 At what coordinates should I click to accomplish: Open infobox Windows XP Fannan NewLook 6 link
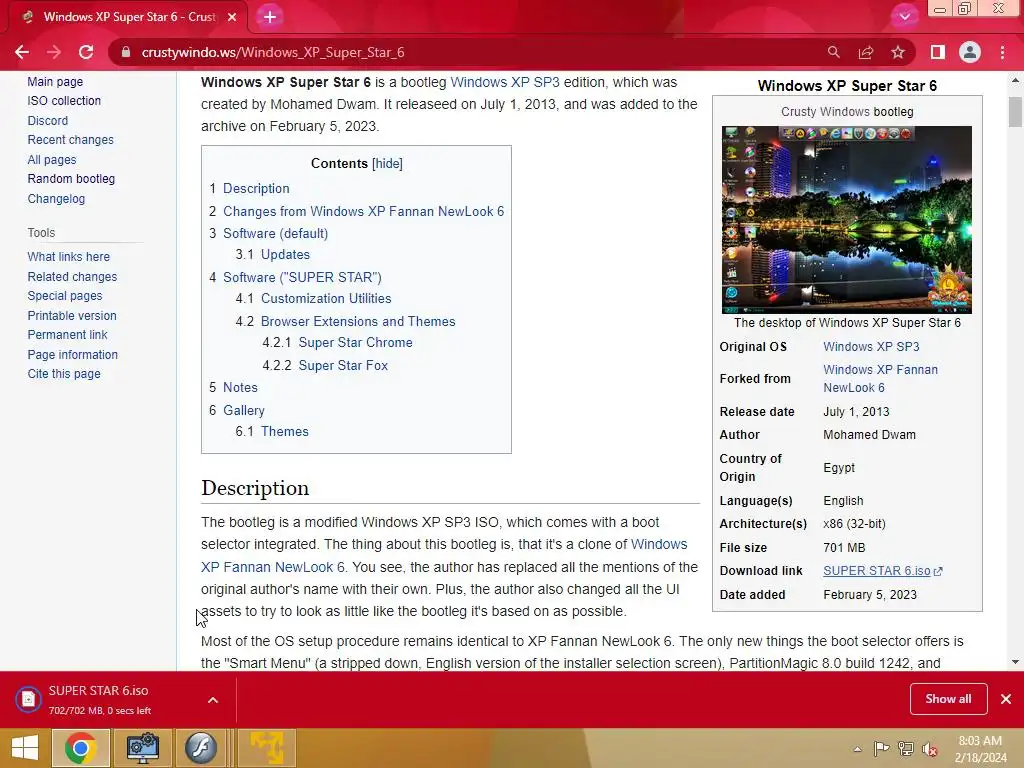[880, 379]
